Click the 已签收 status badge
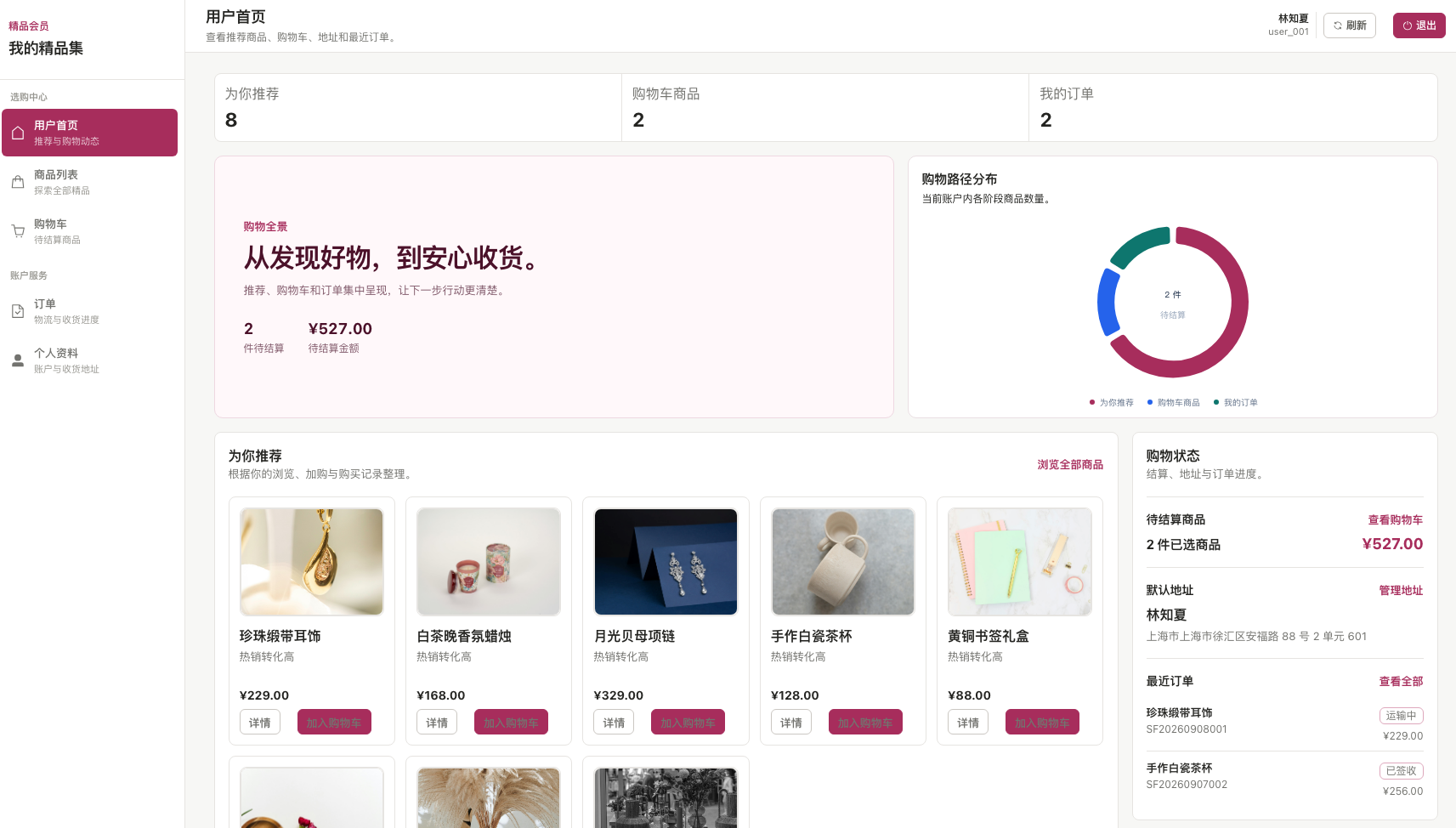1456x828 pixels. tap(1401, 771)
